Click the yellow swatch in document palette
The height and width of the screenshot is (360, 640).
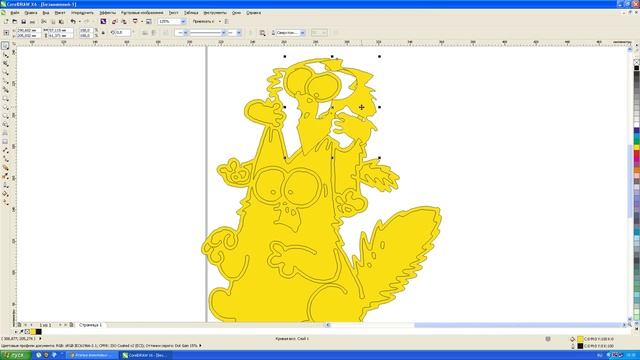click(33, 332)
